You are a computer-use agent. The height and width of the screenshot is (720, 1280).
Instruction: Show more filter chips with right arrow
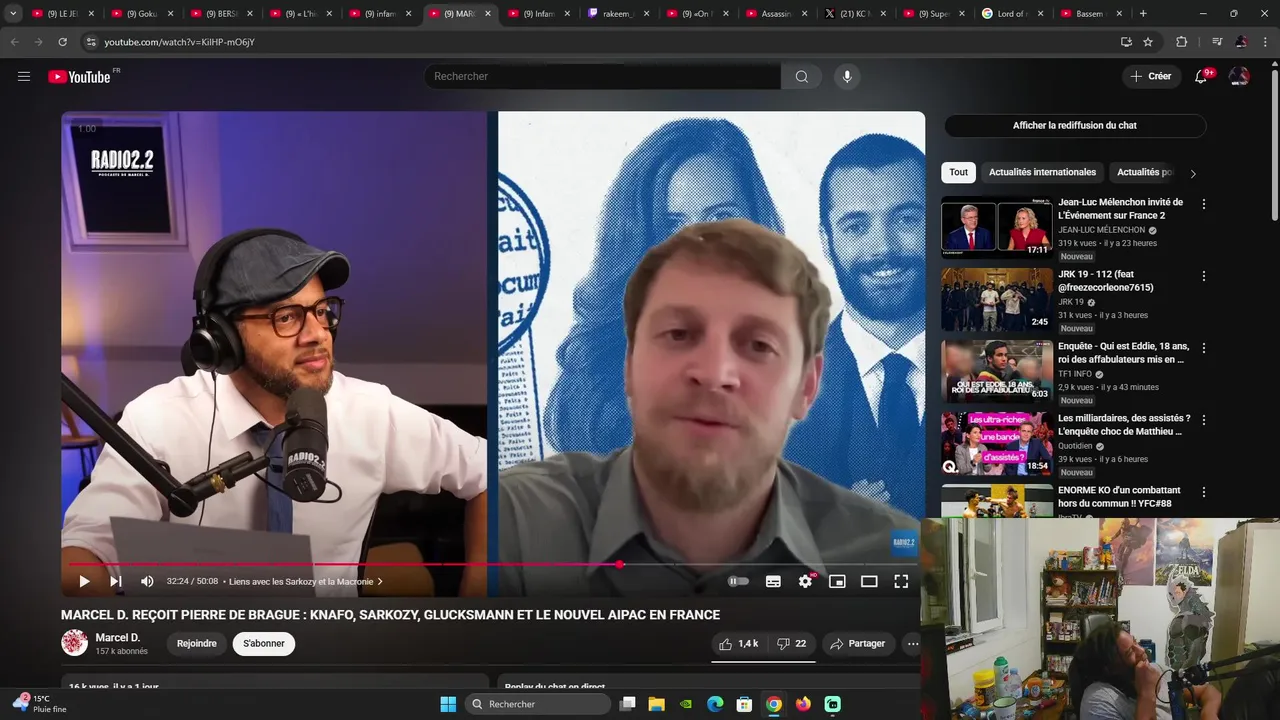(1192, 173)
